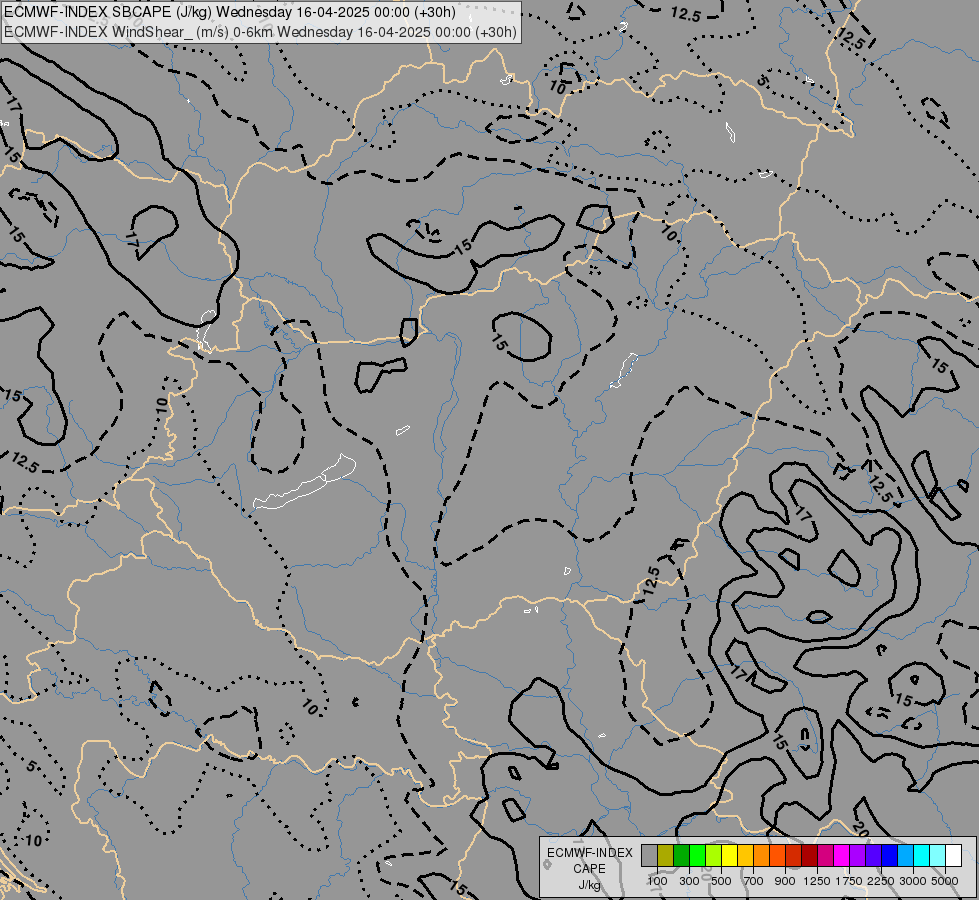Click the 2250 value on legend scale
The width and height of the screenshot is (979, 900).
[x=881, y=881]
